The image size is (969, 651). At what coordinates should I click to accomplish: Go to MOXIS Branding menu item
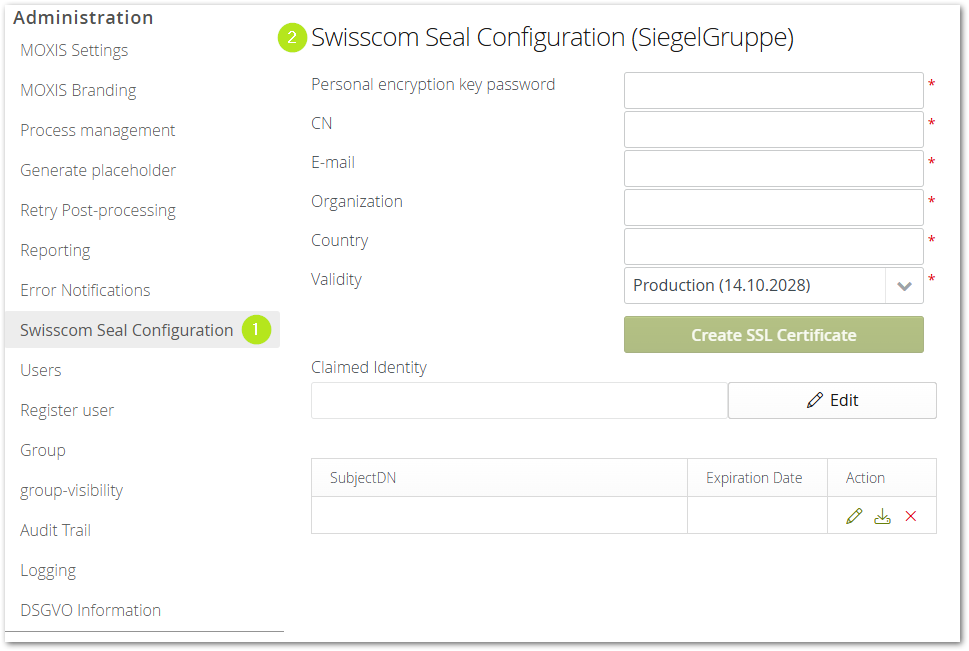[x=78, y=90]
